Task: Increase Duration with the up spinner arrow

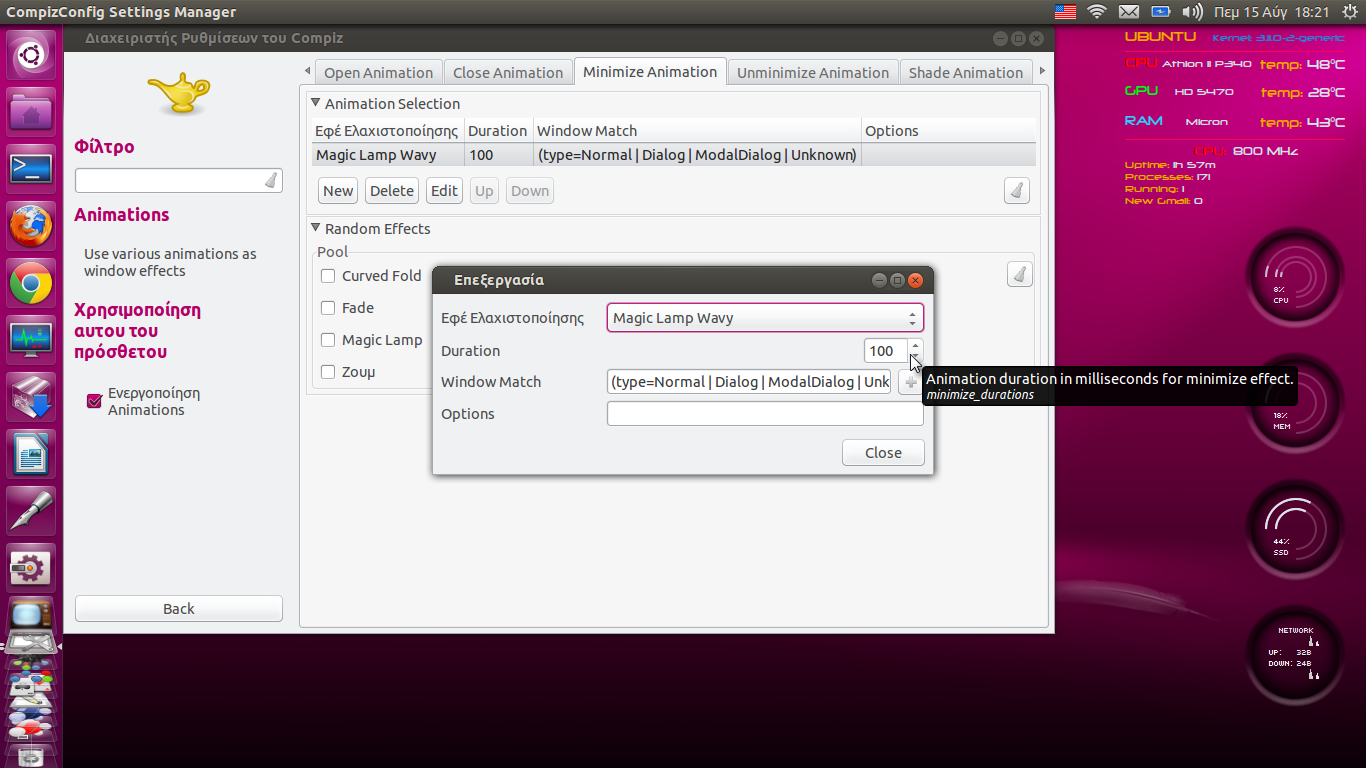Action: pos(915,345)
